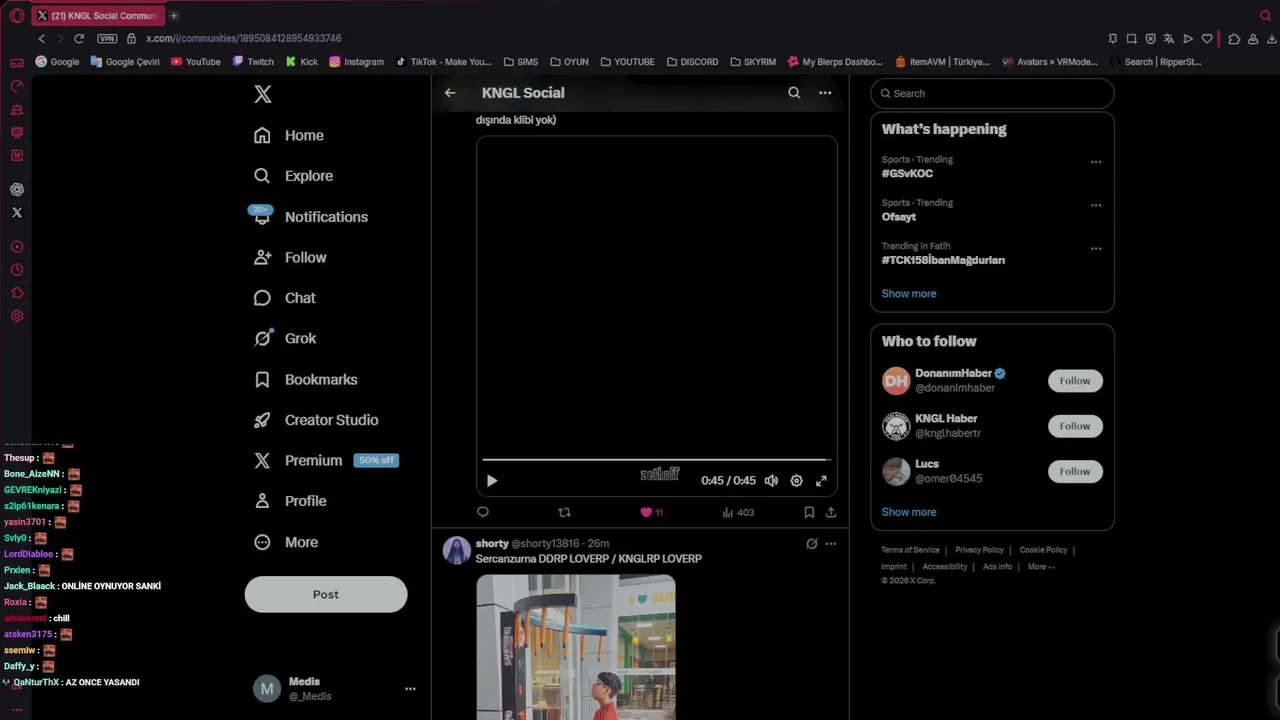Viewport: 1280px width, 720px height.
Task: Expand the footer More menu
Action: pos(1041,567)
